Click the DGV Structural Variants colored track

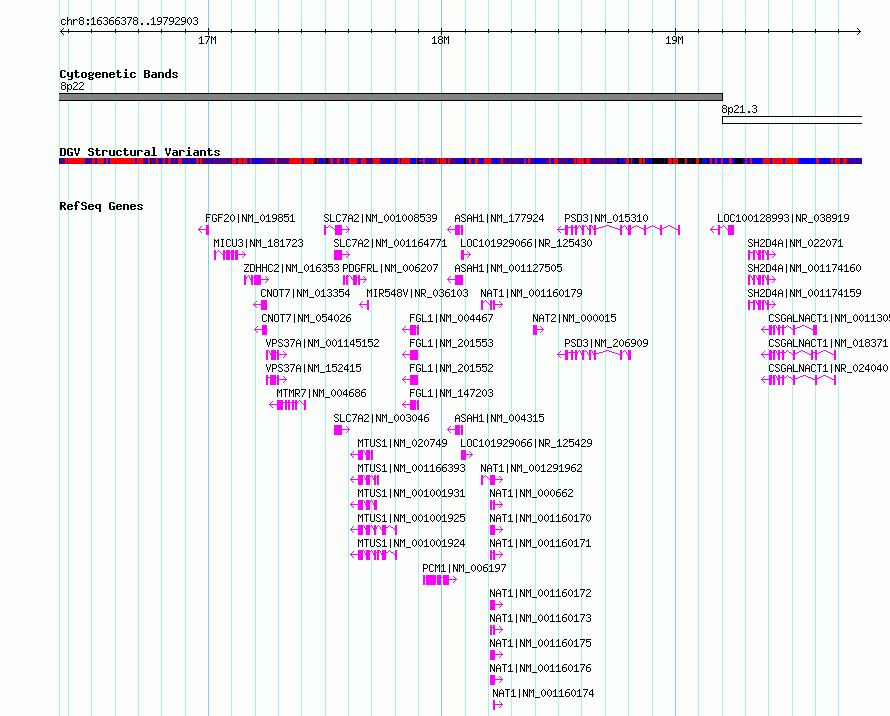(460, 161)
